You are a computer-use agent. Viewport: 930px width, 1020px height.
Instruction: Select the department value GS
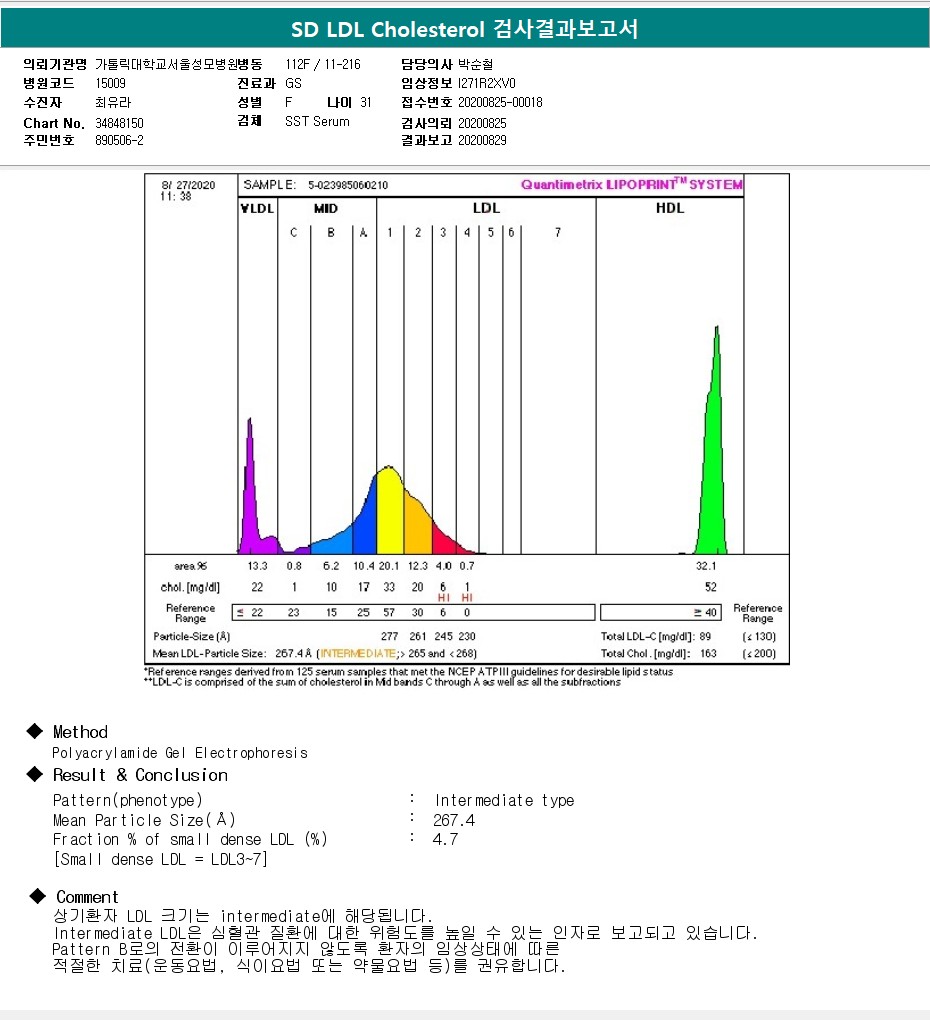point(293,83)
